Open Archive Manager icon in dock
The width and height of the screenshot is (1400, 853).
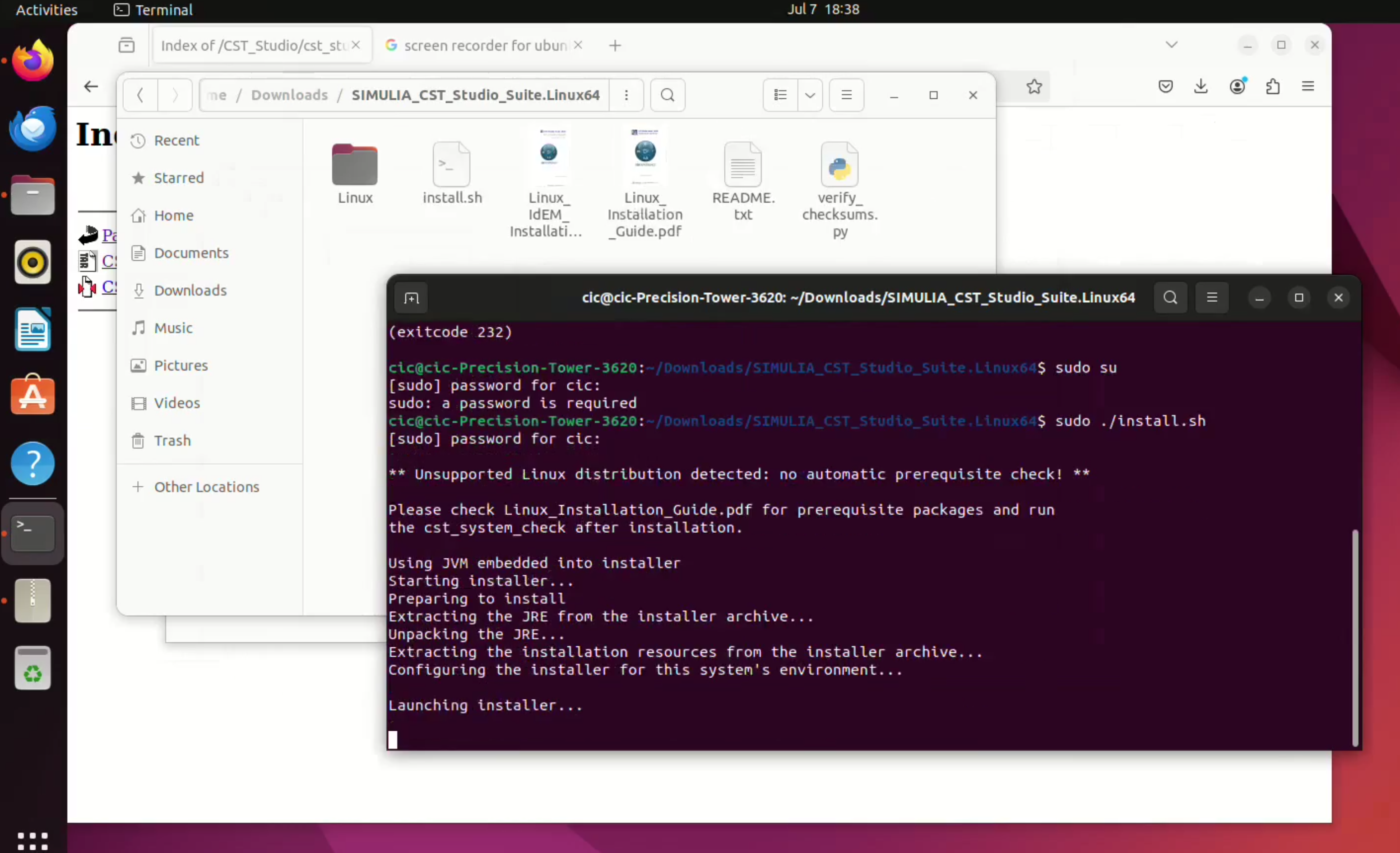pos(32,601)
